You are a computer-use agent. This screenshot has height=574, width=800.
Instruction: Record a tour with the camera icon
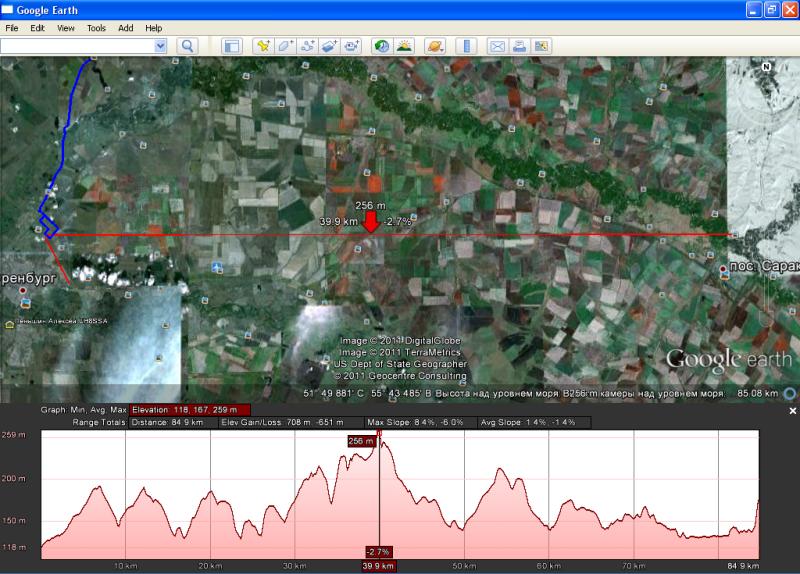pos(351,46)
